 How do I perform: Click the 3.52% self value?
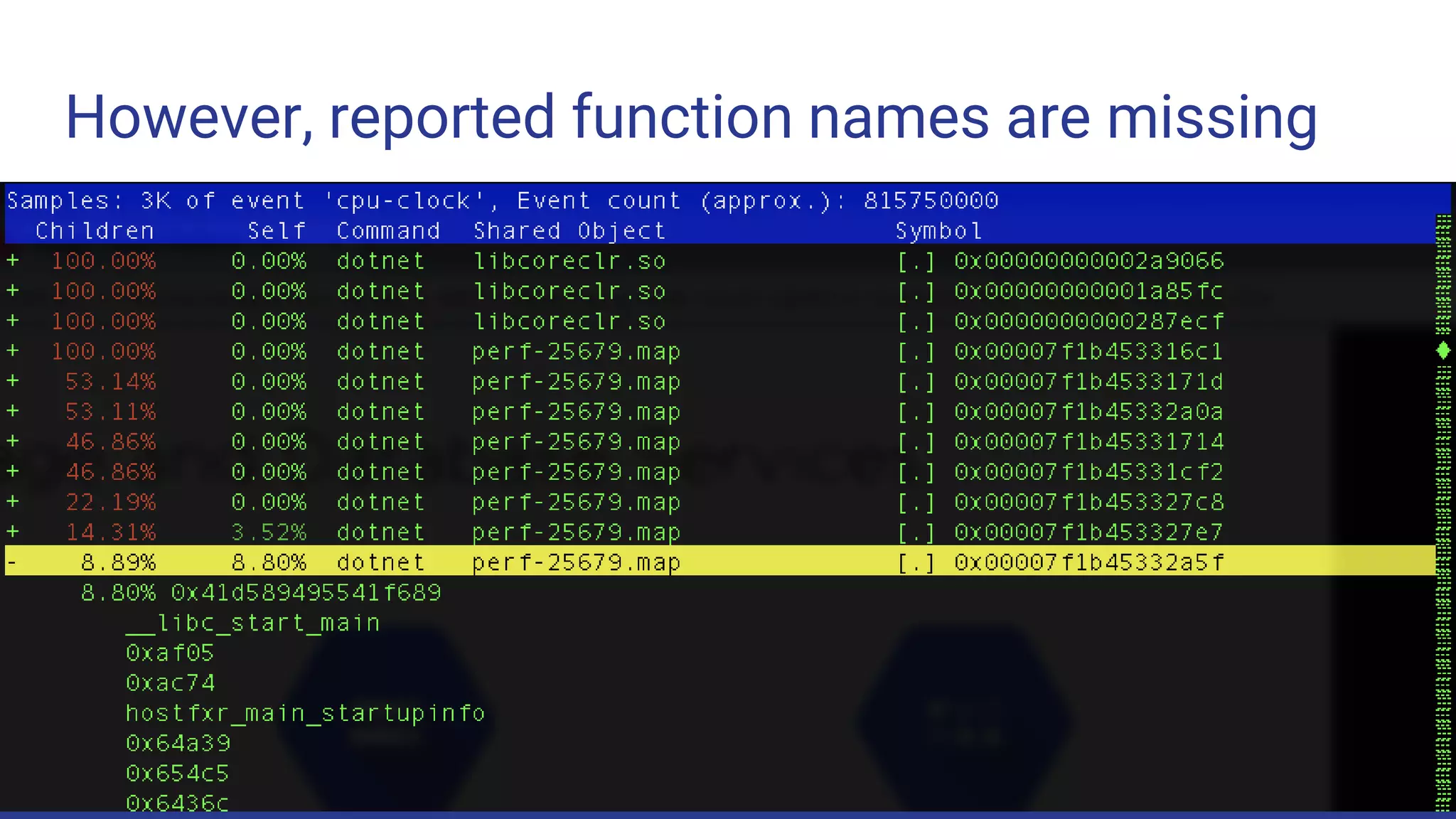click(269, 532)
